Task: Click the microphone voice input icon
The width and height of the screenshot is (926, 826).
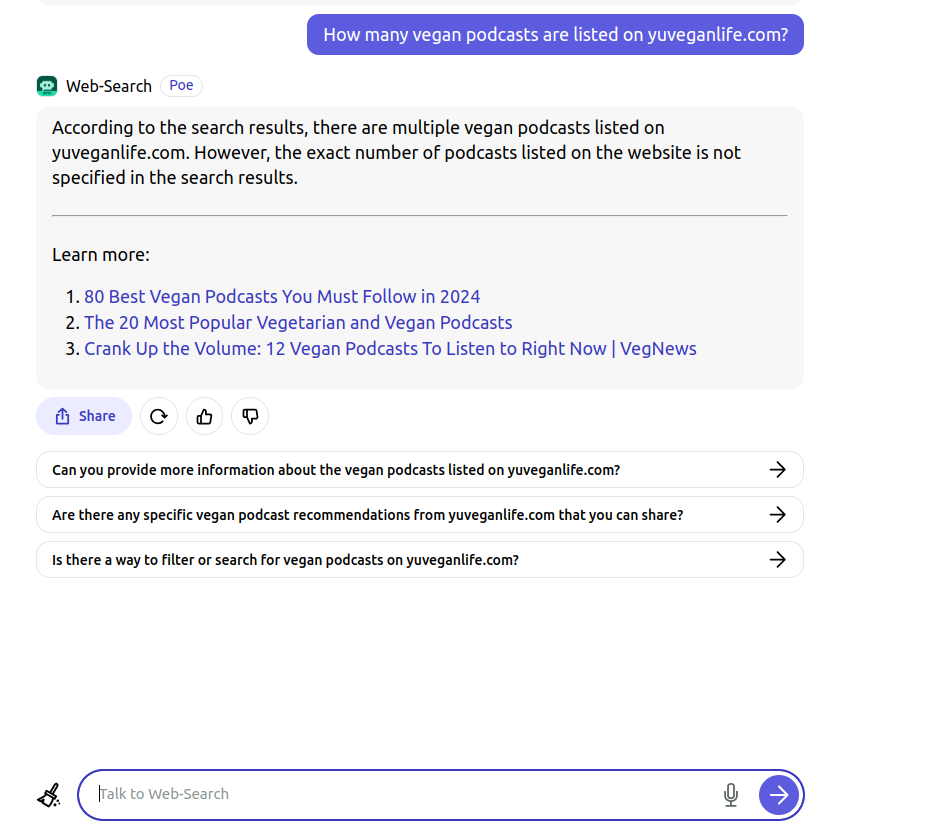Action: (x=731, y=795)
